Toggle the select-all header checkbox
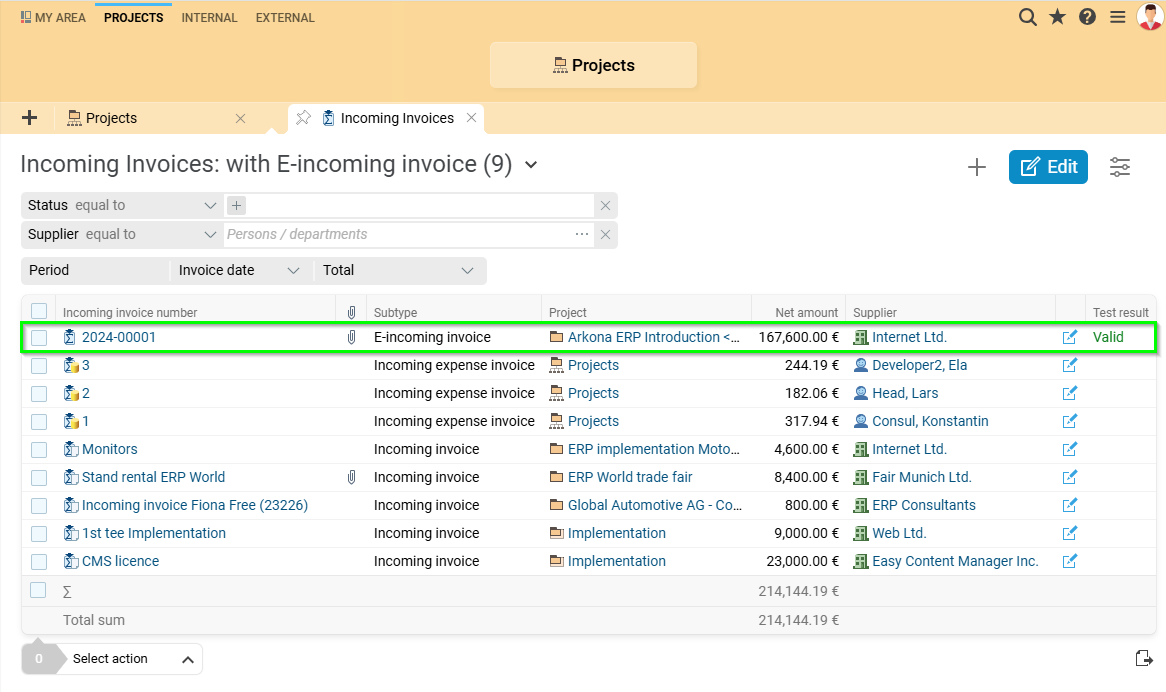Viewport: 1166px width, 692px height. (39, 311)
